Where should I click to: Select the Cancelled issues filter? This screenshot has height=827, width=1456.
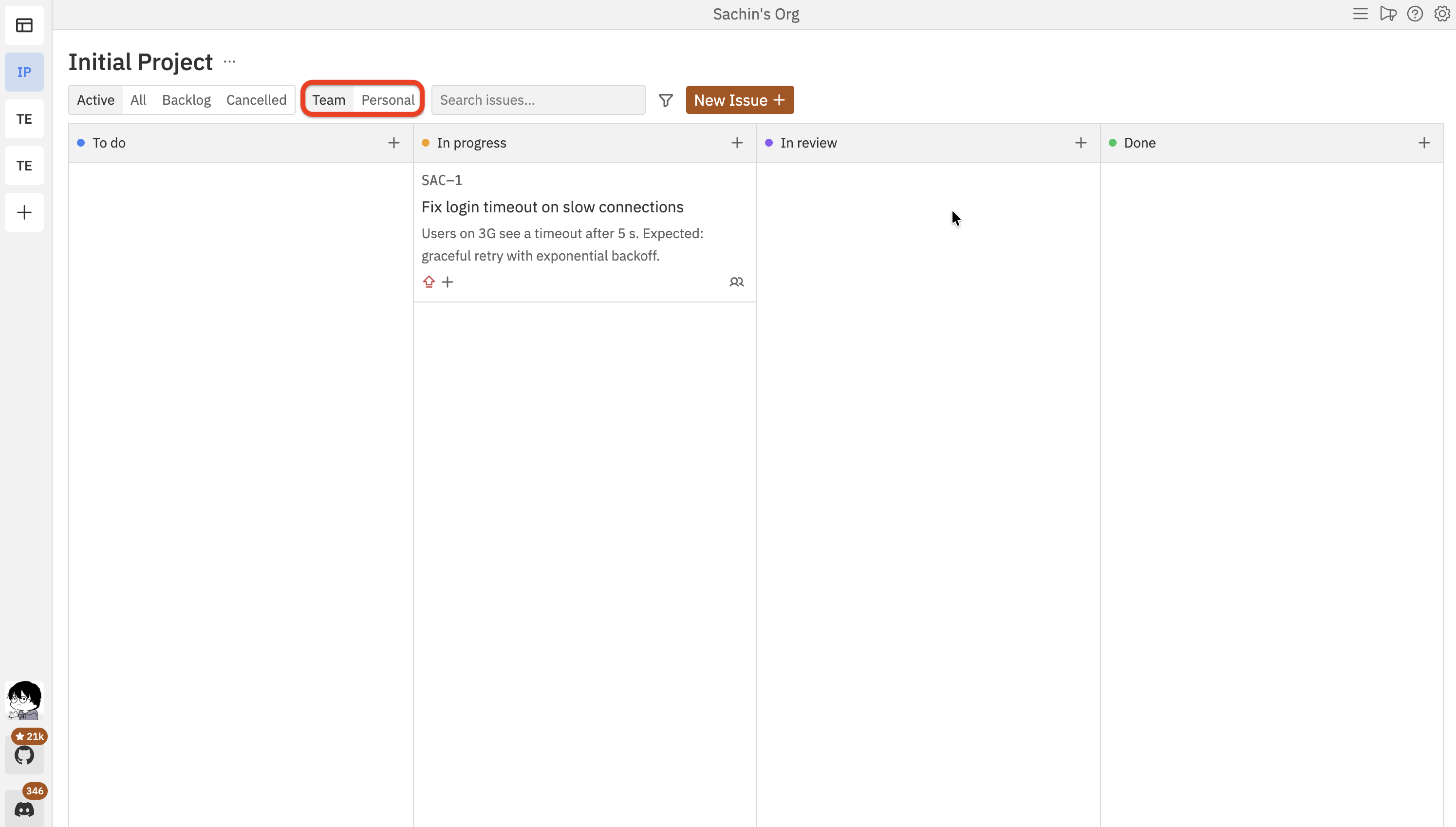(256, 99)
